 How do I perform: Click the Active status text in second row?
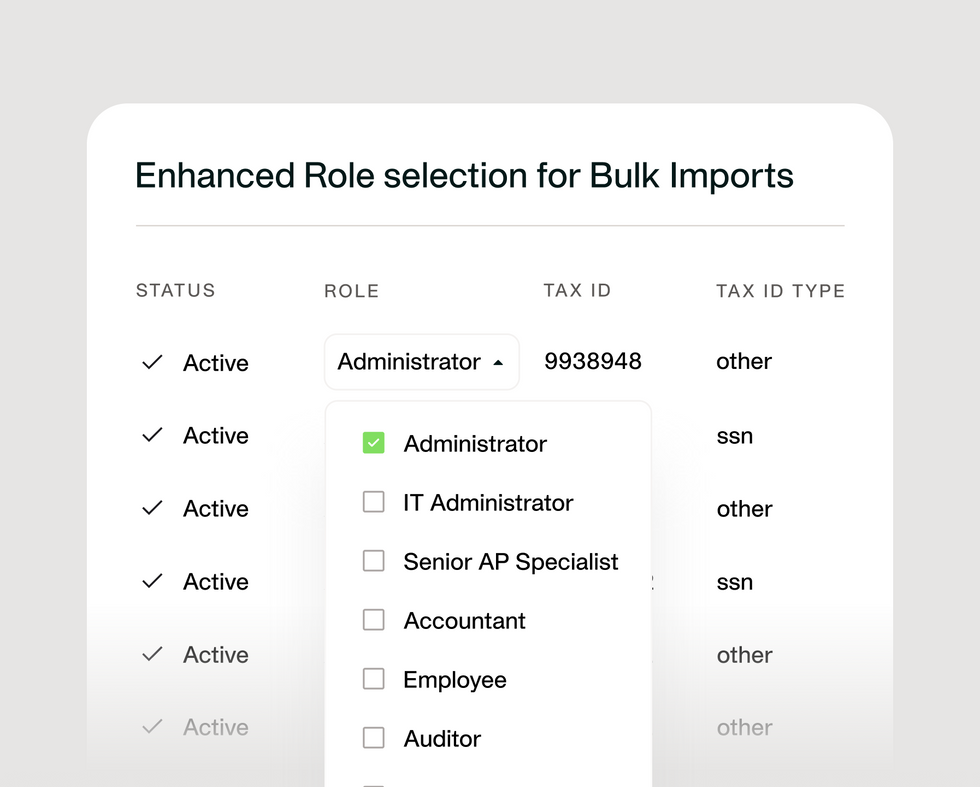[216, 436]
